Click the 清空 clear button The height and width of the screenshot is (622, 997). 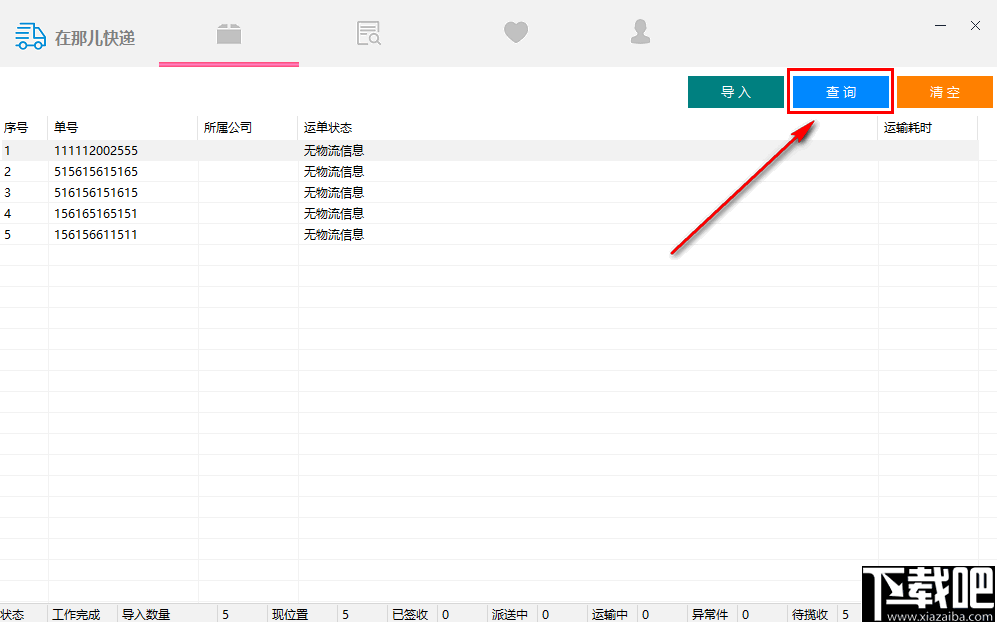tap(945, 92)
